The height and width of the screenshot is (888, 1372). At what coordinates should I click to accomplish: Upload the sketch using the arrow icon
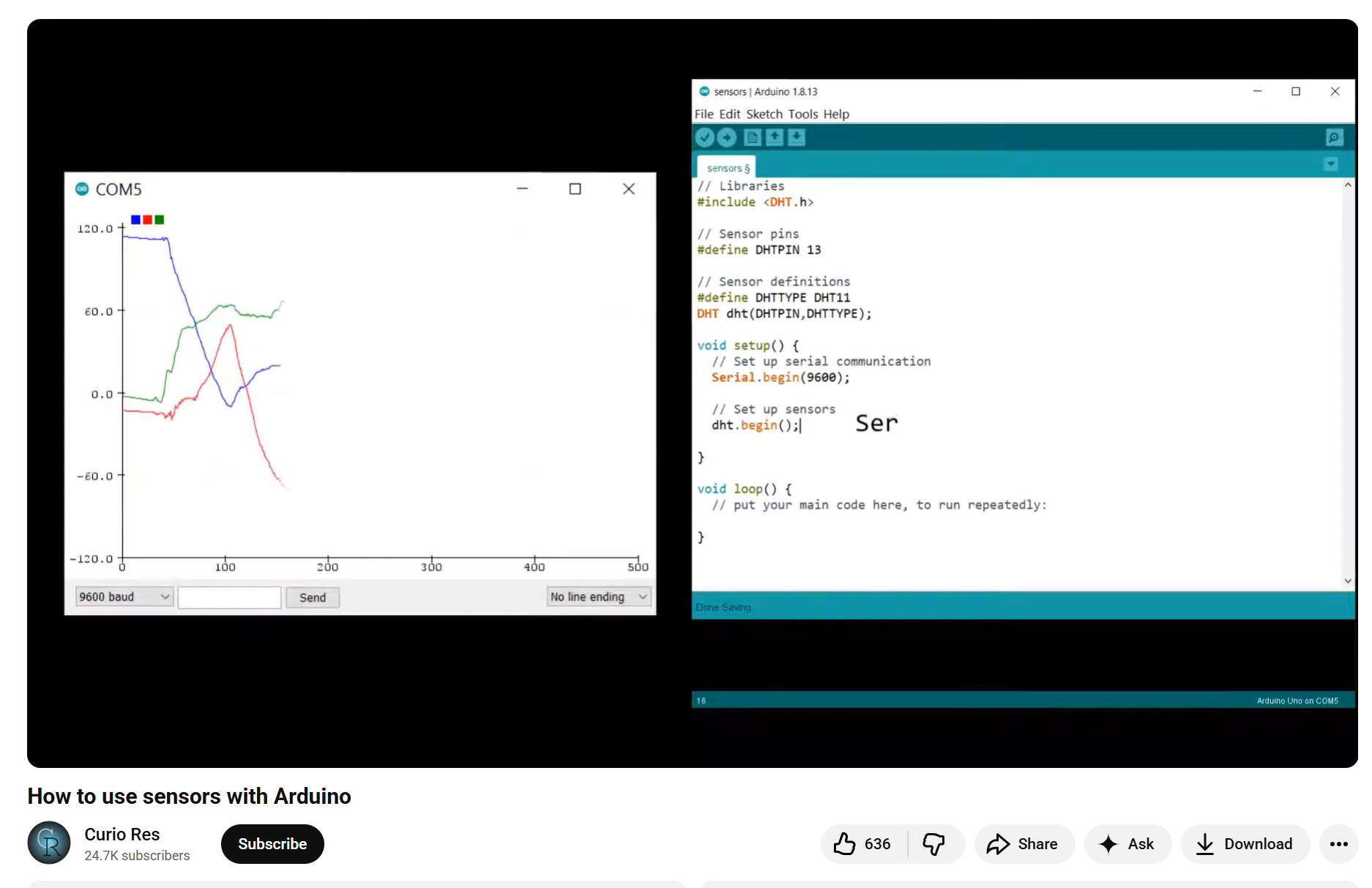(x=727, y=137)
